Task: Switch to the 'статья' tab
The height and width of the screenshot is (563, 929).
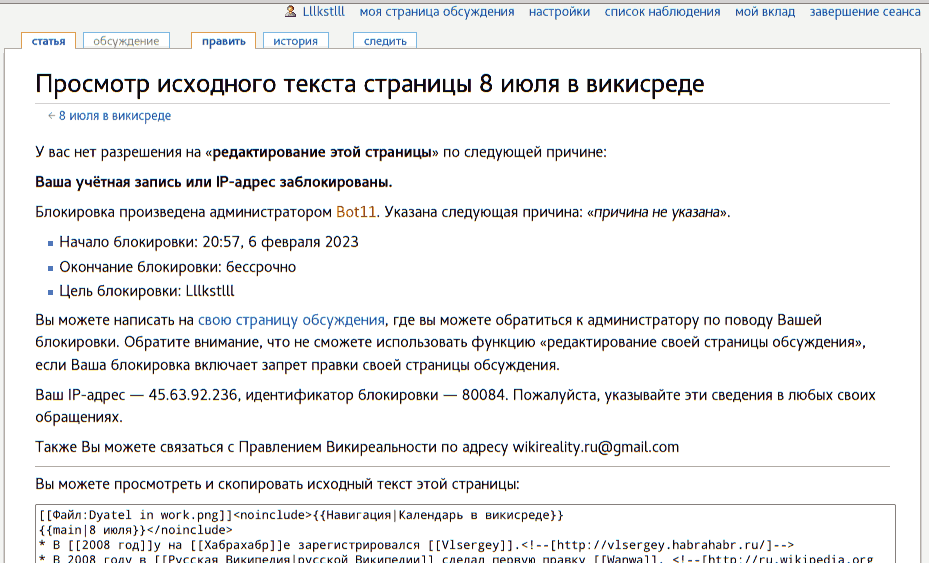Action: 48,41
